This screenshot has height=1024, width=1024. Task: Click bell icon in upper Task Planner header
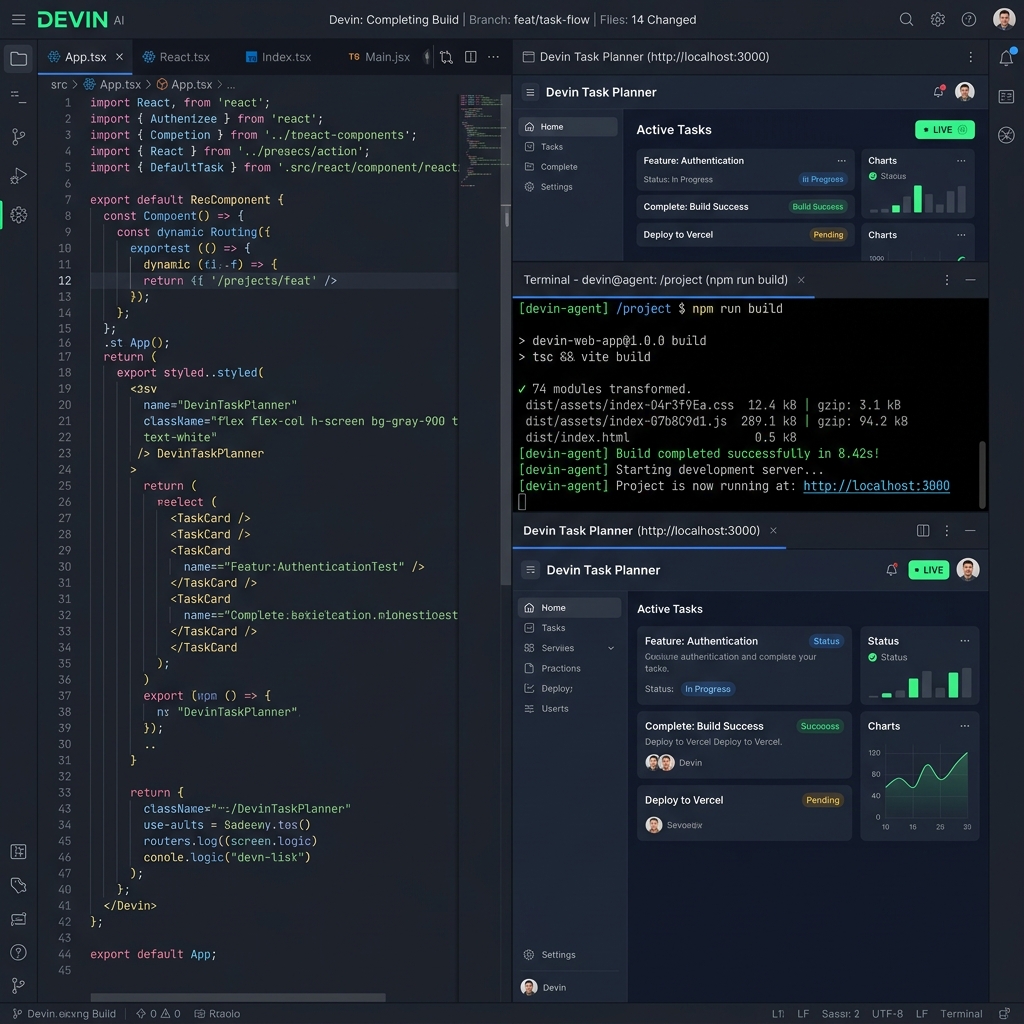click(x=938, y=91)
